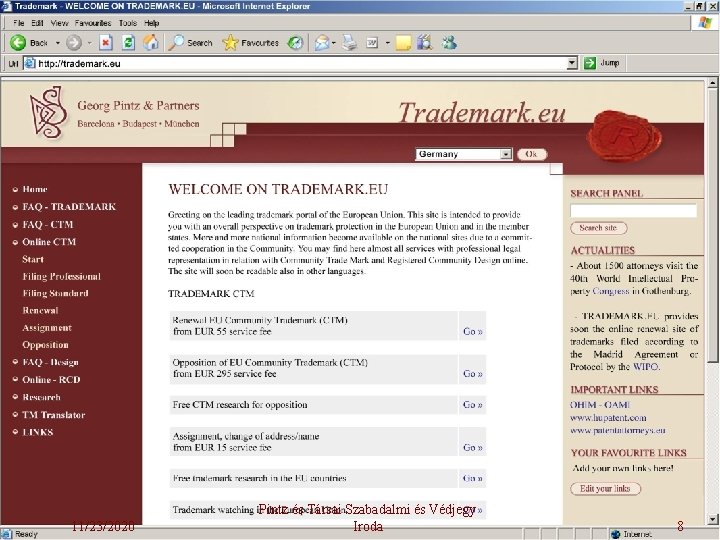
Task: Click the vertical scrollbar down arrow
Action: point(712,519)
